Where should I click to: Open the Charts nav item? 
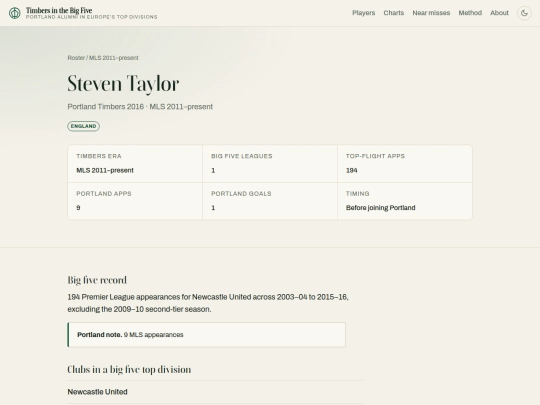[x=394, y=13]
